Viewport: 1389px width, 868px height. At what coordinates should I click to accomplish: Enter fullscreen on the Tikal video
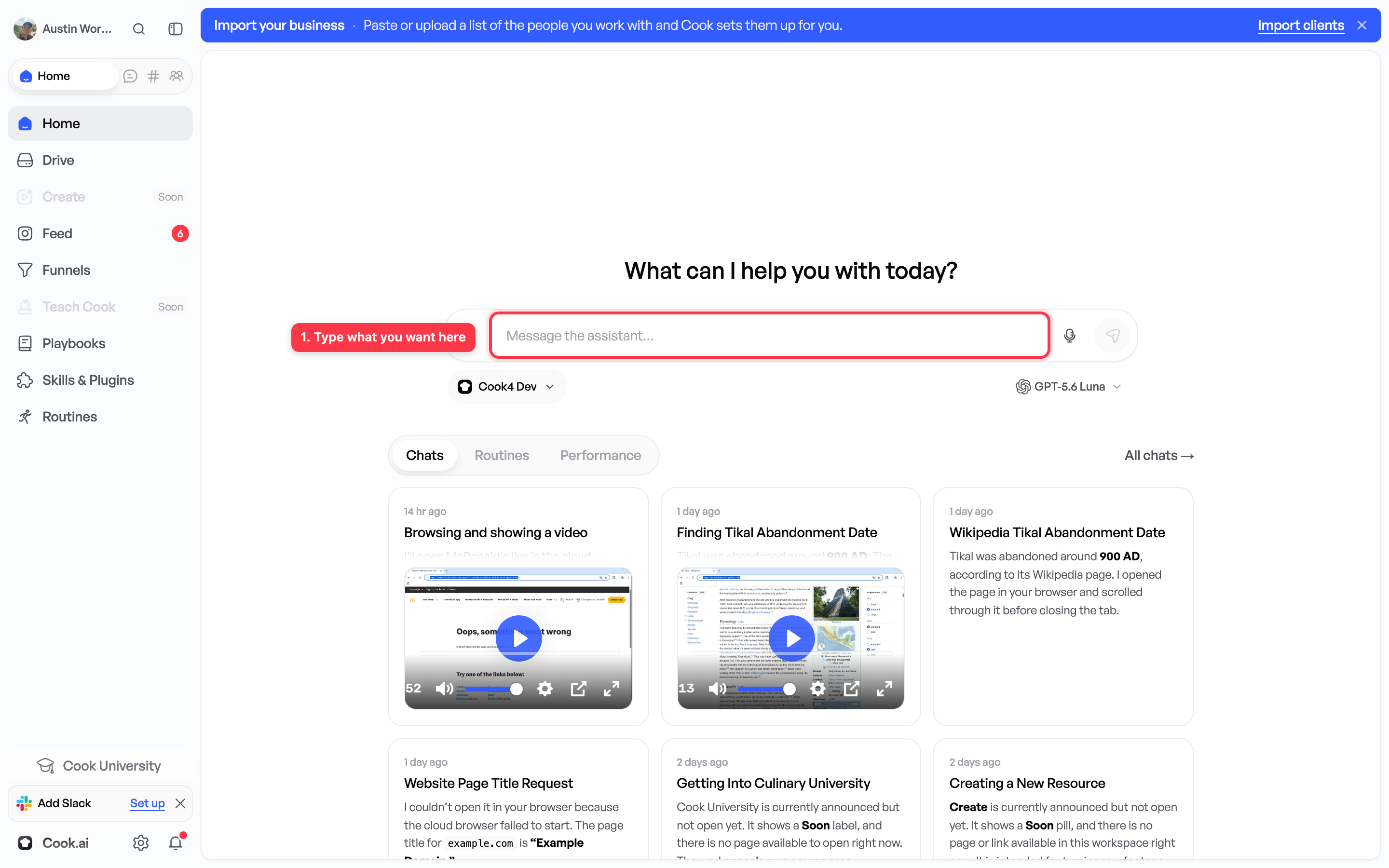885,688
